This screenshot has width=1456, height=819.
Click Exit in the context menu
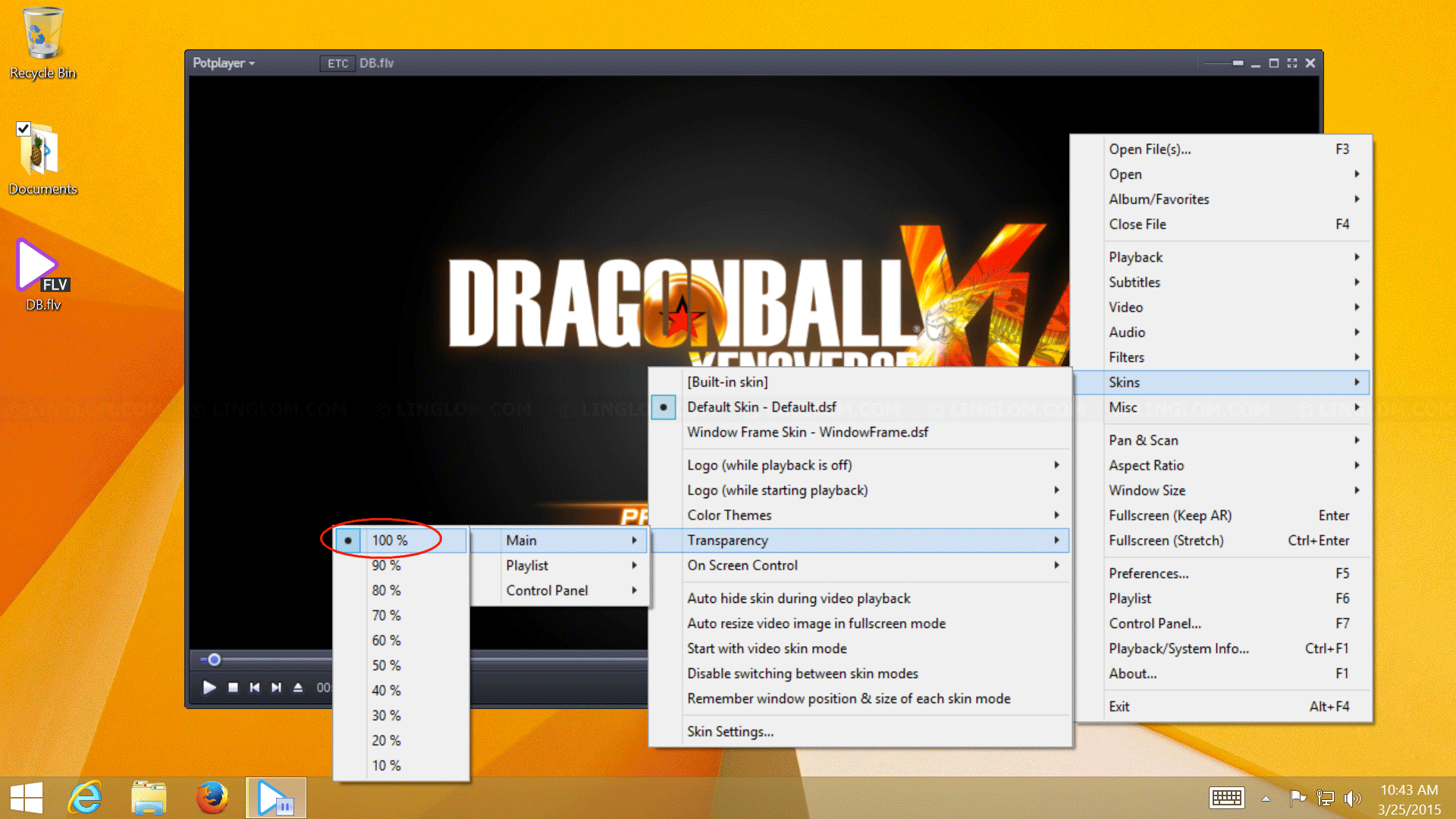click(1221, 707)
